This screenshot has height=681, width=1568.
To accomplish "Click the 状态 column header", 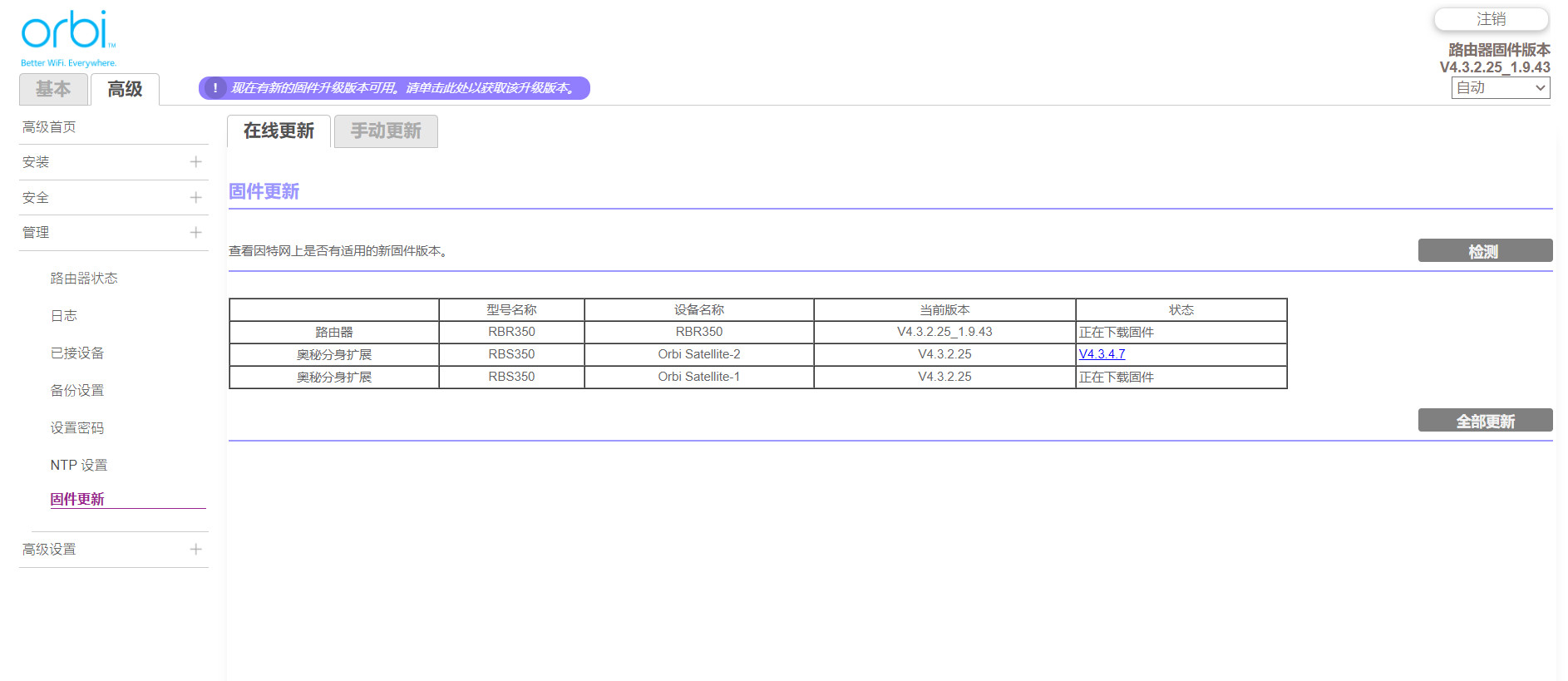I will pos(1181,309).
